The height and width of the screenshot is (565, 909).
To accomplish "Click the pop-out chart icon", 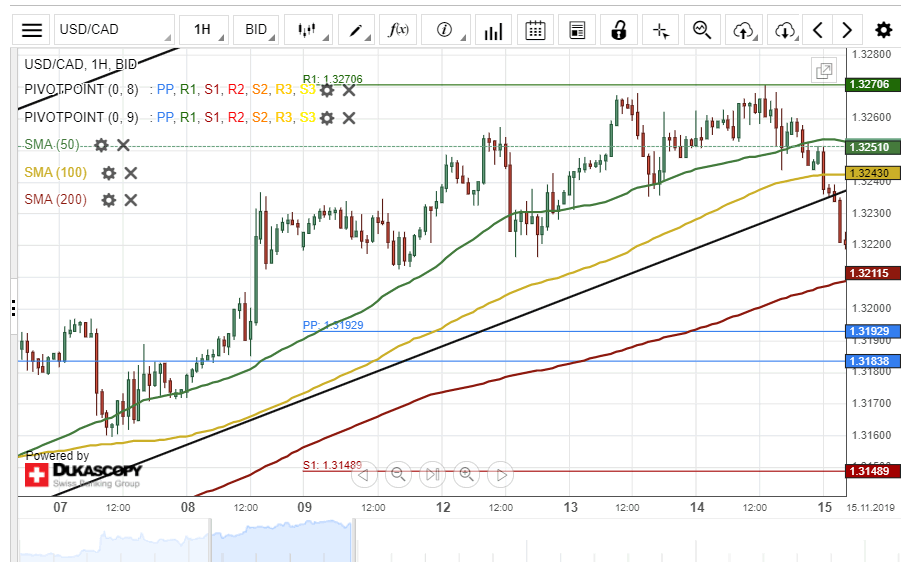I will pos(824,71).
